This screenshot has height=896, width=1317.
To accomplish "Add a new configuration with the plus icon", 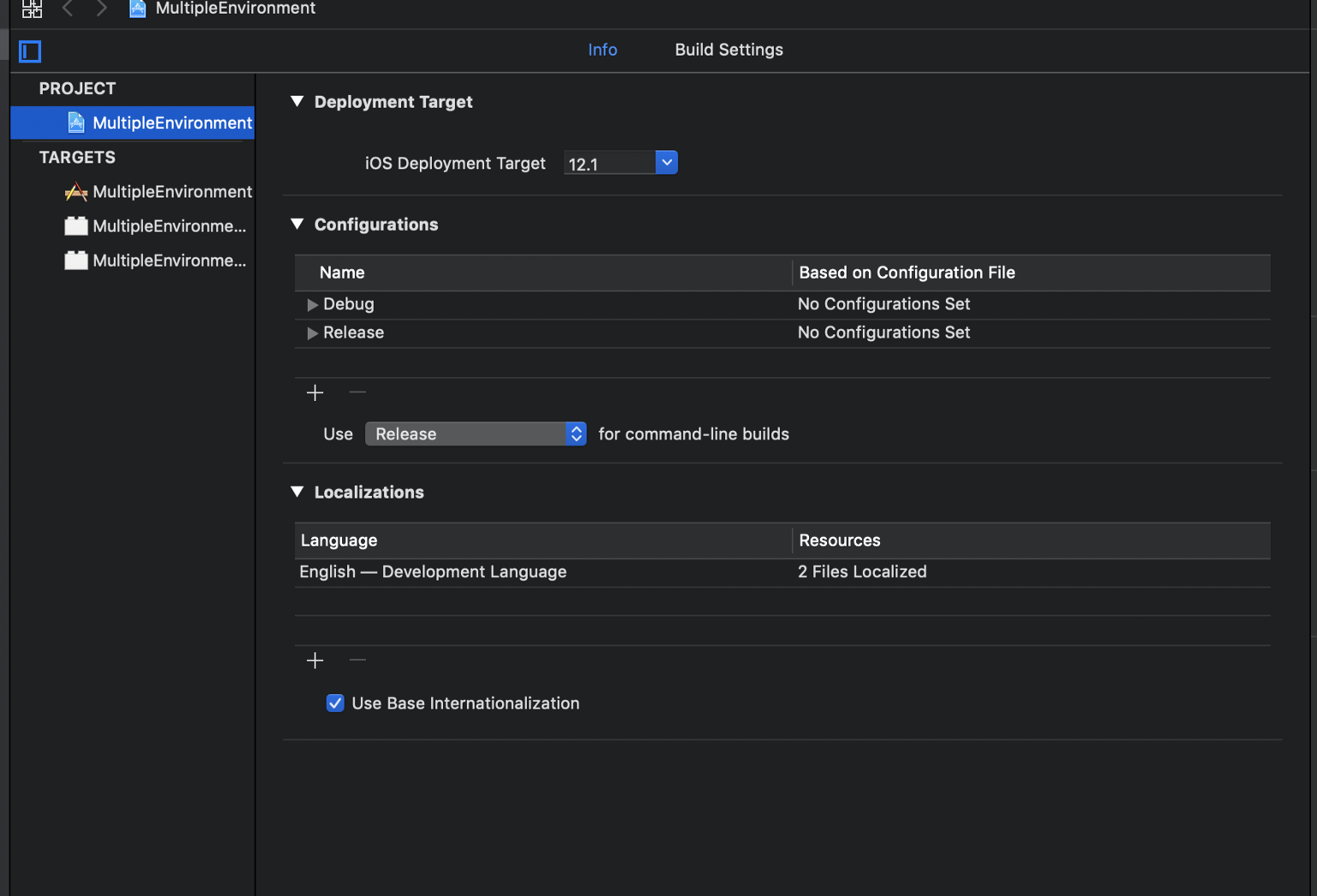I will (x=315, y=392).
